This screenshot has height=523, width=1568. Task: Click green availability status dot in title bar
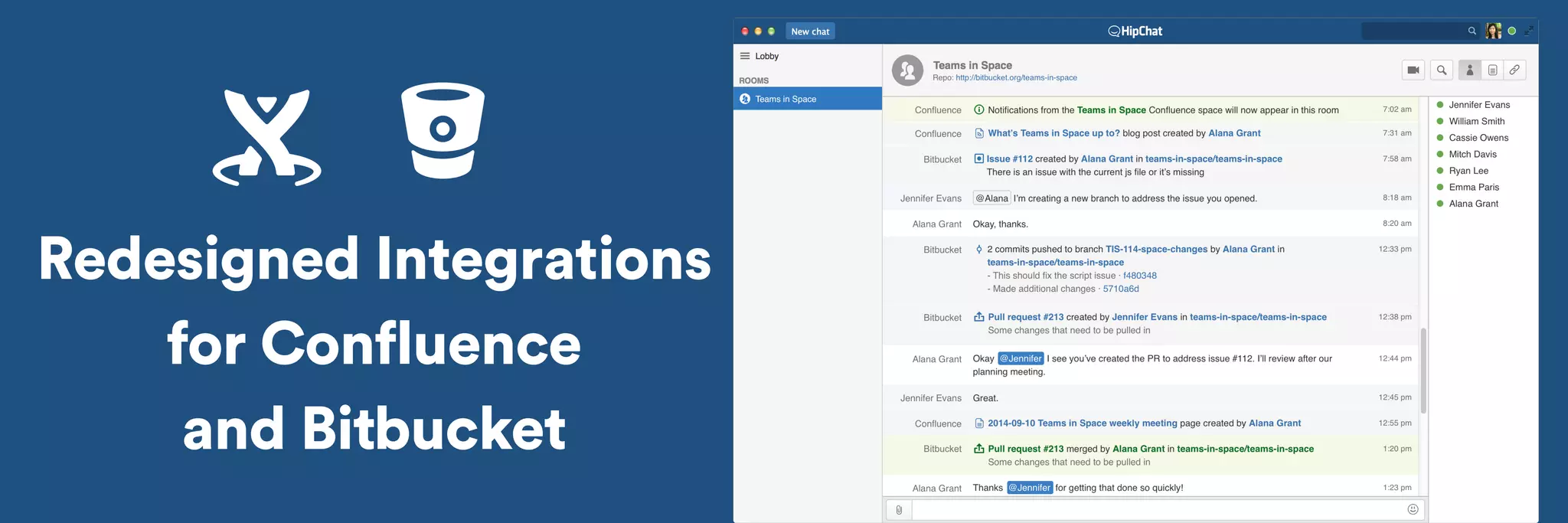(x=1511, y=31)
